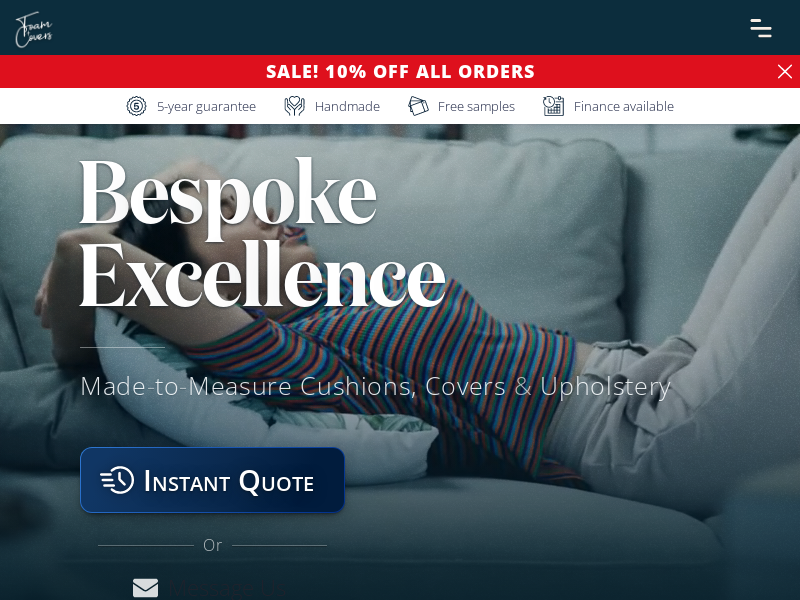Screen dimensions: 800x600
Task: Click the Bespoke Excellence heading
Action: point(263,232)
